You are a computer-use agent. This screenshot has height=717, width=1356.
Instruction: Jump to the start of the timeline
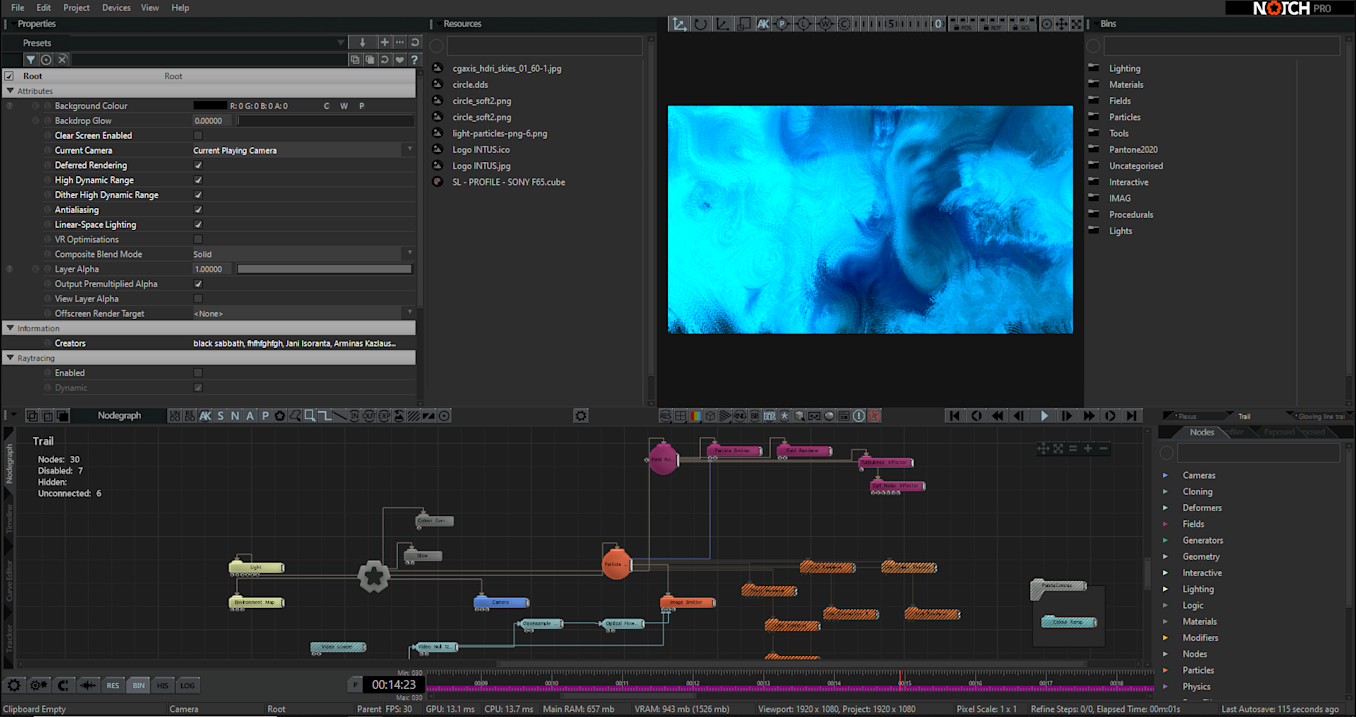954,416
